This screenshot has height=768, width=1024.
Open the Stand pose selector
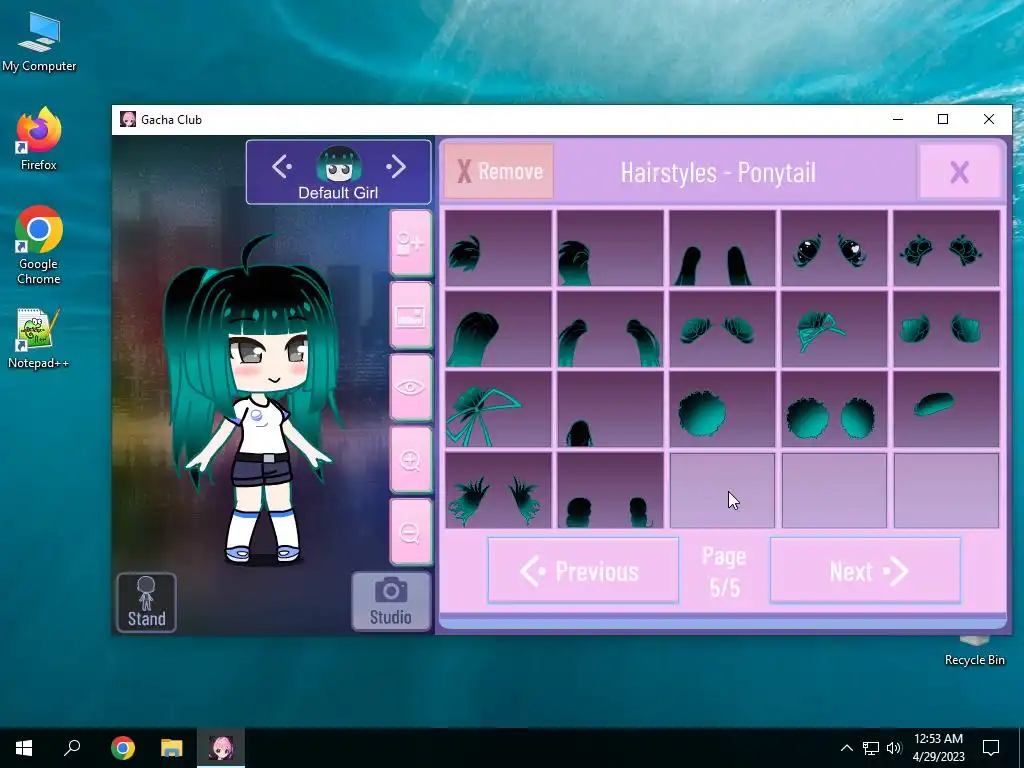(146, 603)
